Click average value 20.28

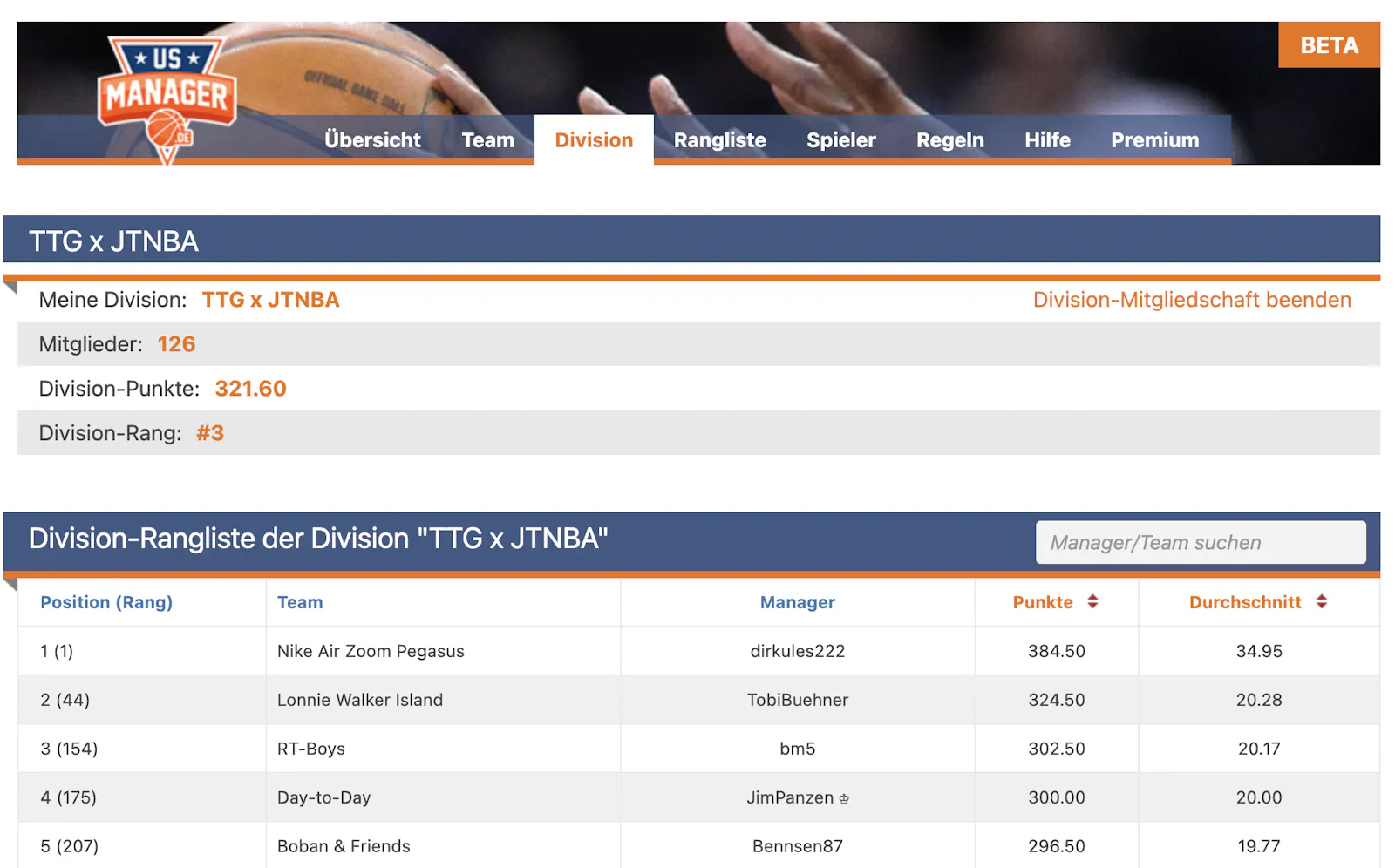click(x=1259, y=700)
